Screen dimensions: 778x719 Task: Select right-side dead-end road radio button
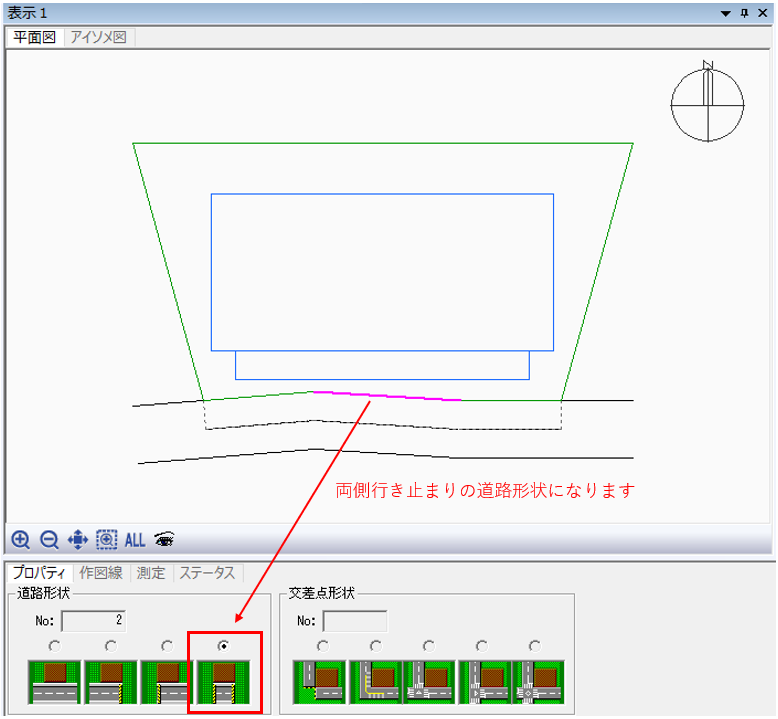tap(111, 646)
